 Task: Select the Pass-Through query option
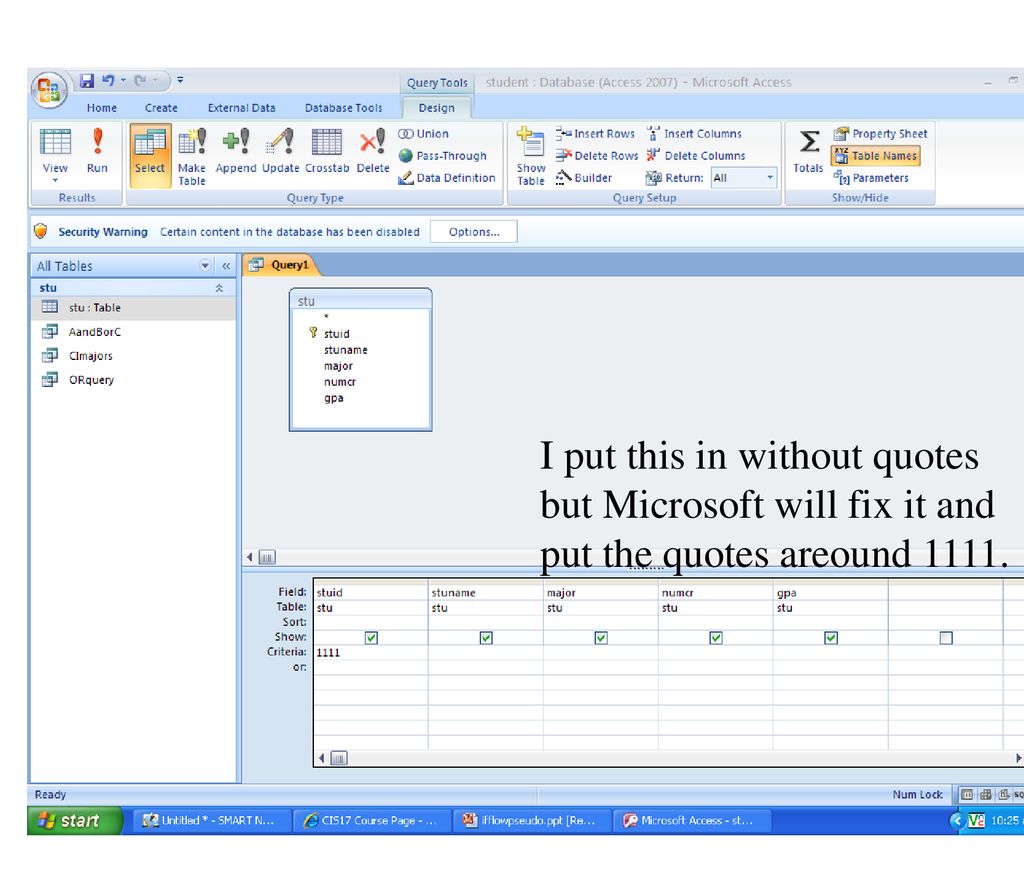[x=443, y=155]
